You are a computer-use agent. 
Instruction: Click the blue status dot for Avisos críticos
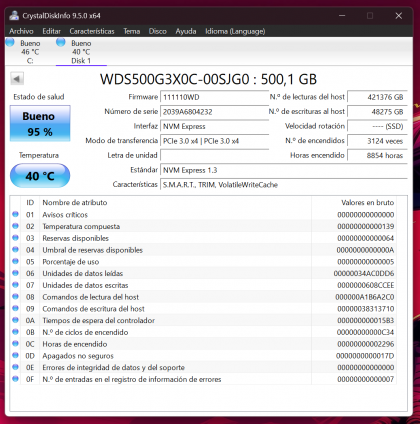(x=15, y=214)
